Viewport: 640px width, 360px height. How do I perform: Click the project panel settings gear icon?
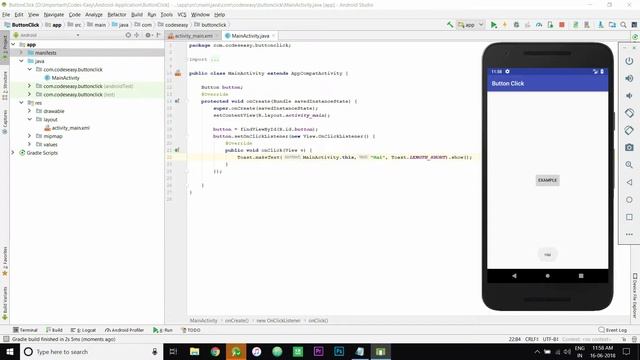pos(148,35)
